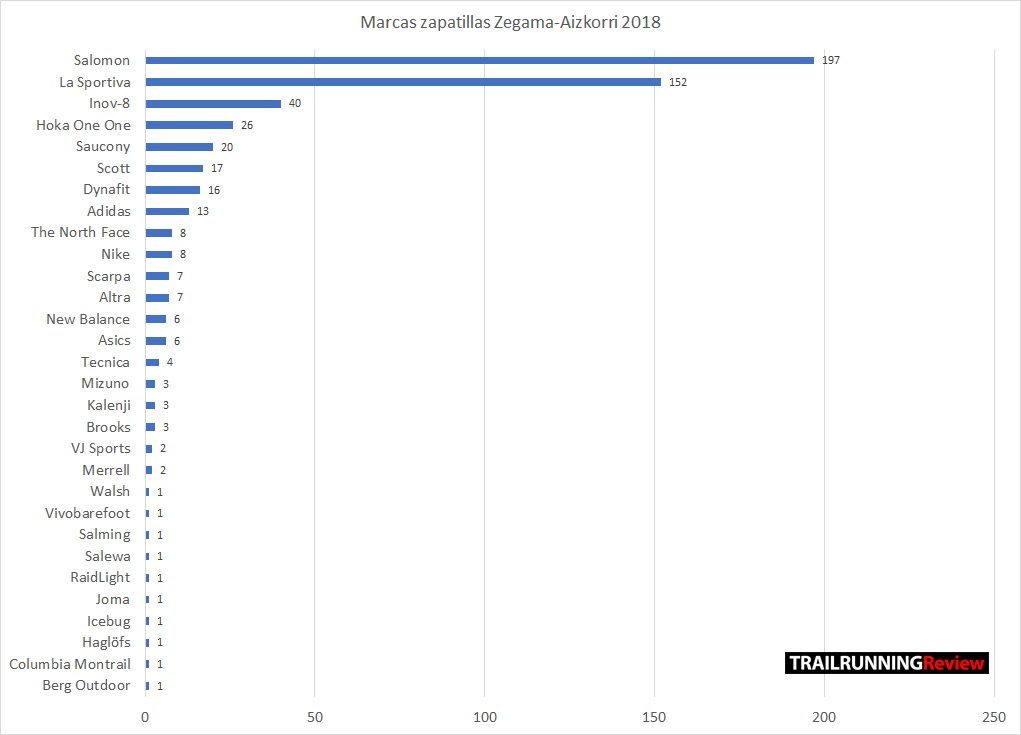This screenshot has width=1021, height=735.
Task: Select the 40 data label
Action: pyautogui.click(x=295, y=104)
